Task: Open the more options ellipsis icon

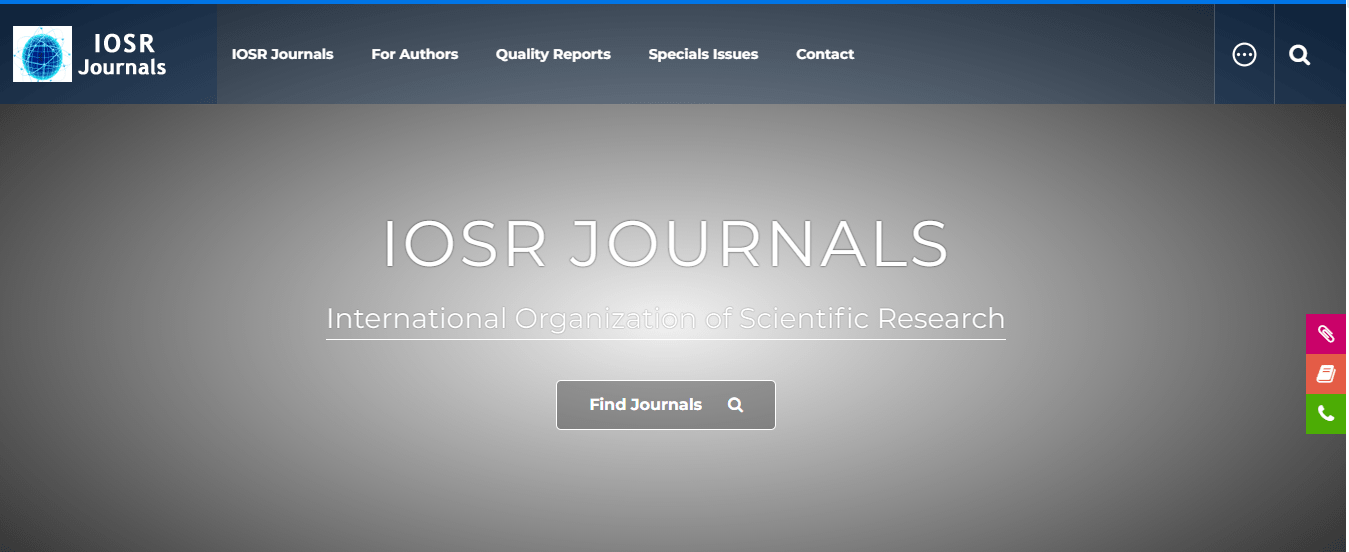Action: 1244,55
